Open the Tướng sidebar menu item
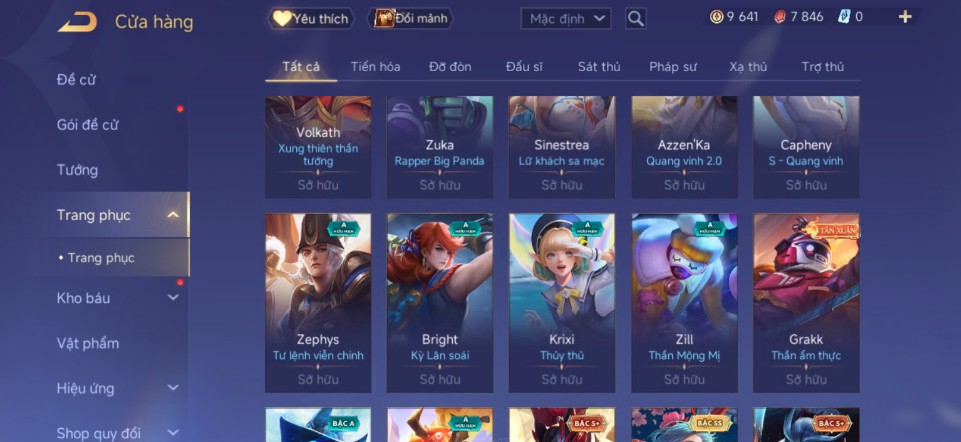The height and width of the screenshot is (442, 961). [77, 170]
